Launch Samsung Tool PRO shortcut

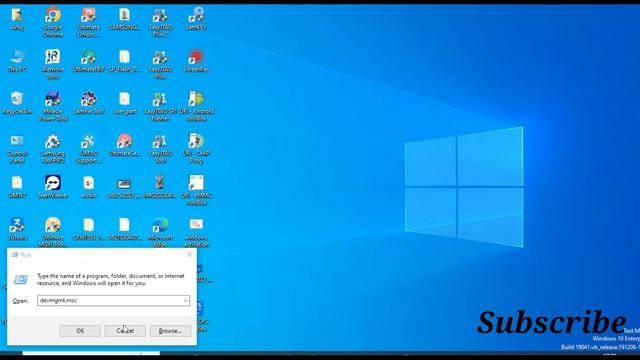pyautogui.click(x=53, y=149)
